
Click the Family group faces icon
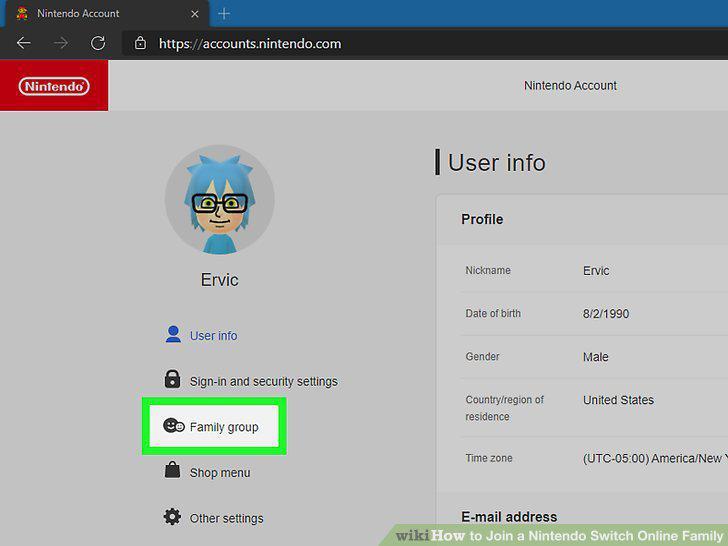point(174,425)
